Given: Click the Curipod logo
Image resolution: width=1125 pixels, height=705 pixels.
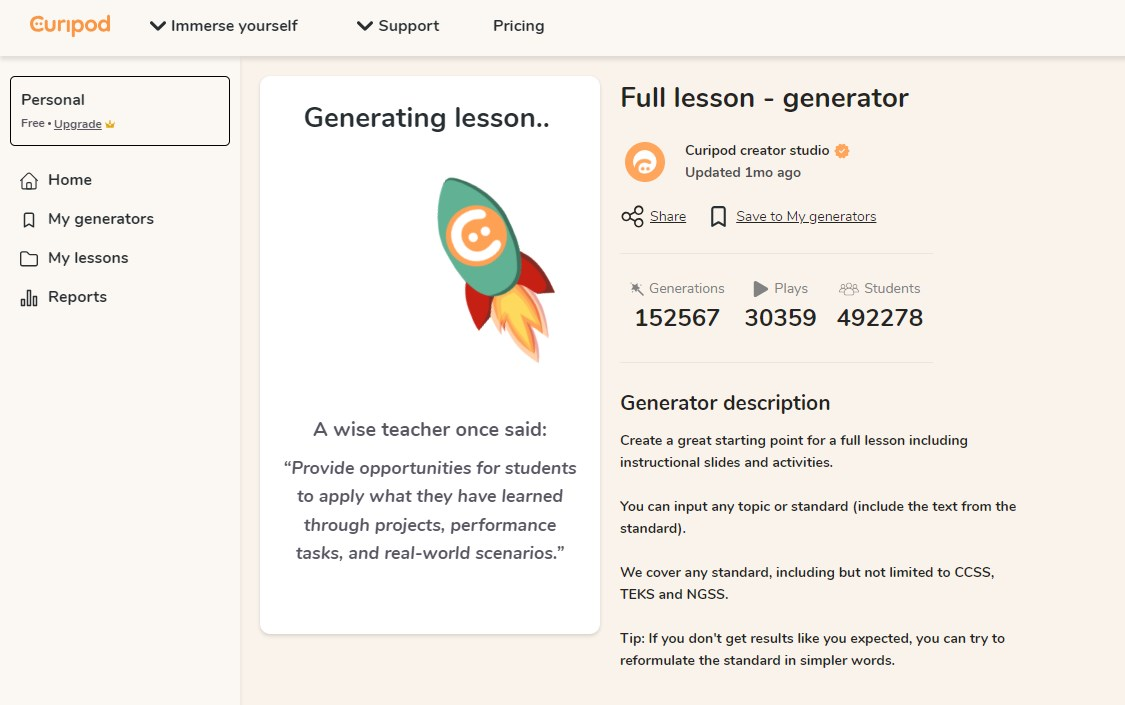Looking at the screenshot, I should pos(70,25).
